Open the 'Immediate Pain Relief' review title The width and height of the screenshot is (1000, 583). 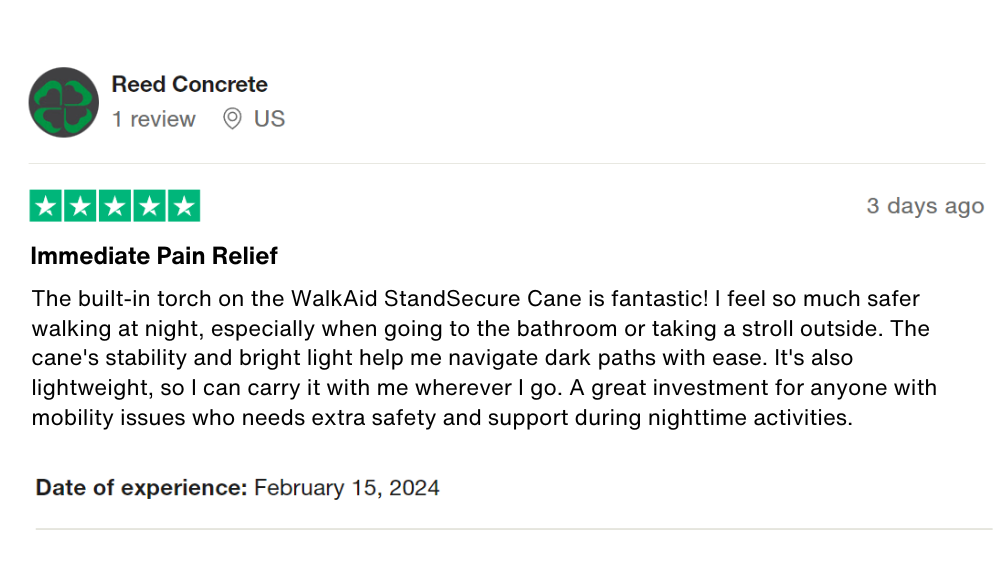(x=154, y=256)
